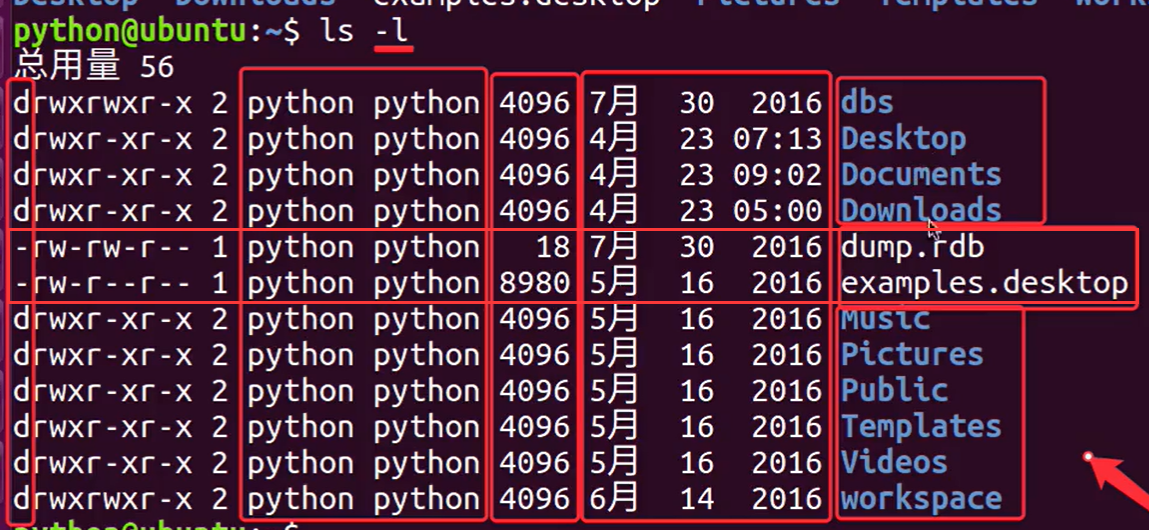Click the 09:02 time on Documents row
Image resolution: width=1149 pixels, height=530 pixels.
(x=786, y=175)
